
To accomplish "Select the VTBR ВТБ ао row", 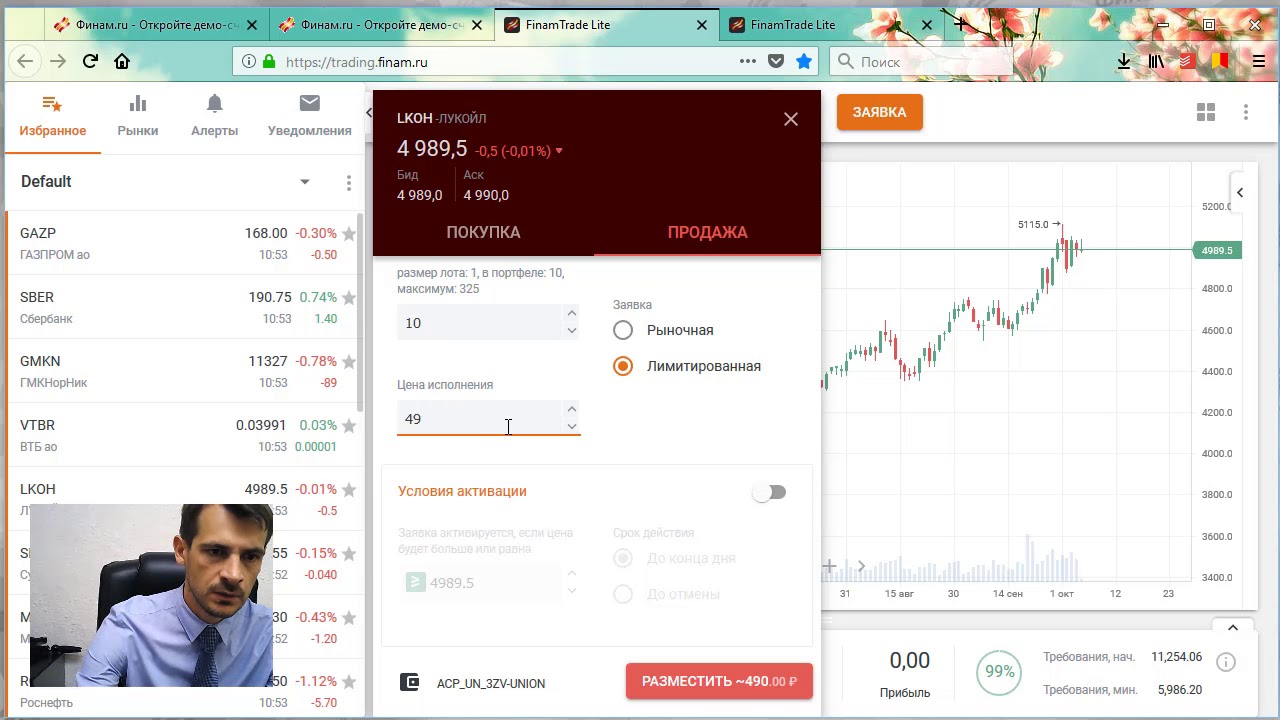I will [x=180, y=435].
